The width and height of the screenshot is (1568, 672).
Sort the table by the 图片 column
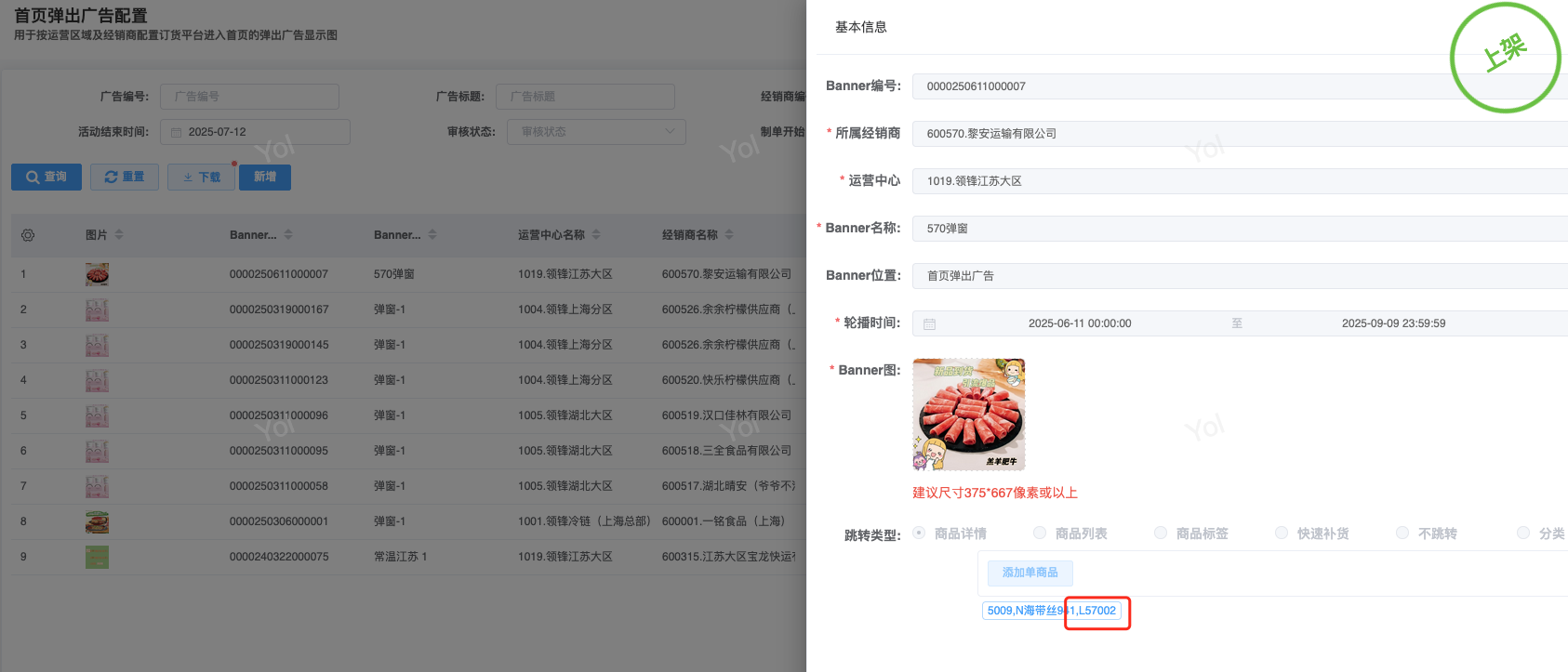(119, 235)
